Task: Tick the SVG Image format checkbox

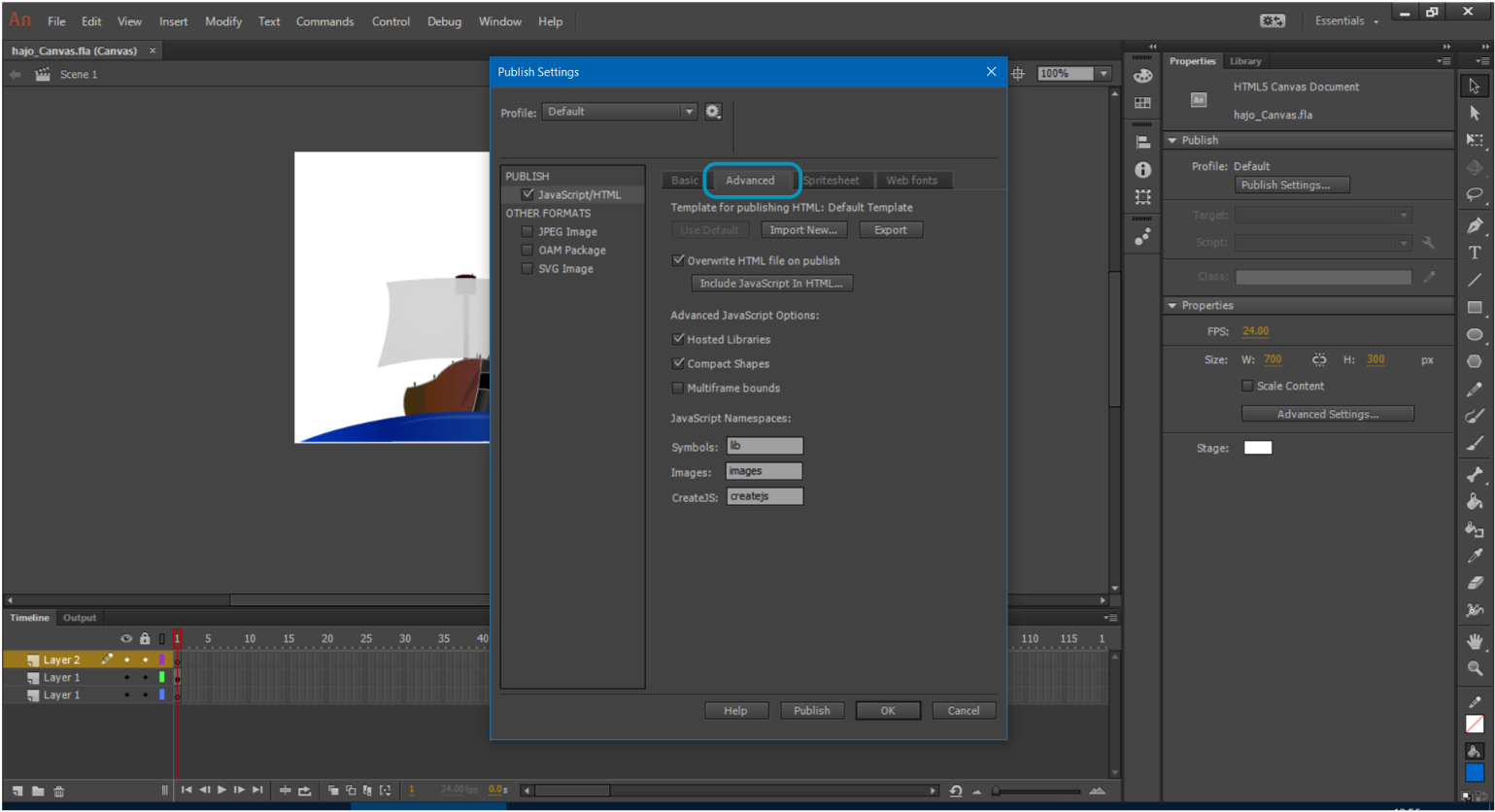Action: pos(527,269)
